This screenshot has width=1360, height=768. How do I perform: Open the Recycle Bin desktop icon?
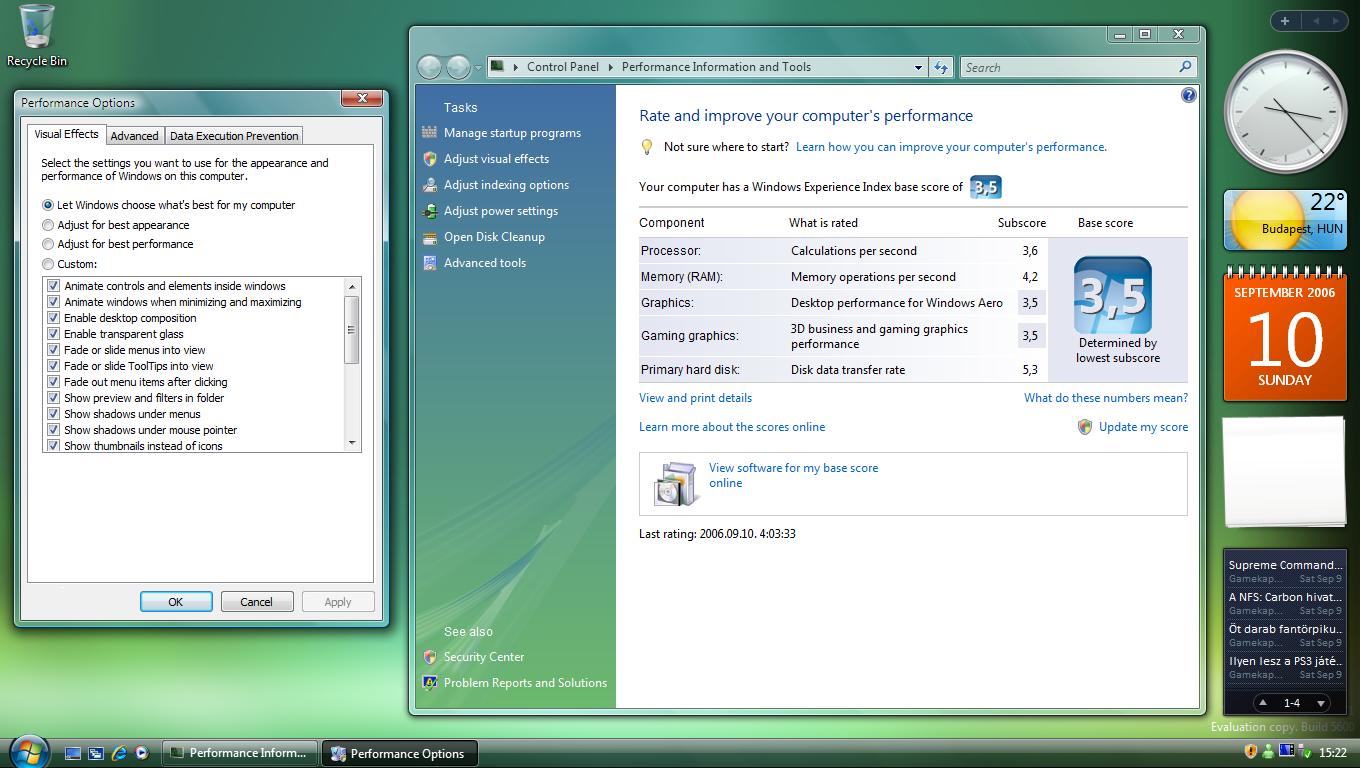(37, 36)
